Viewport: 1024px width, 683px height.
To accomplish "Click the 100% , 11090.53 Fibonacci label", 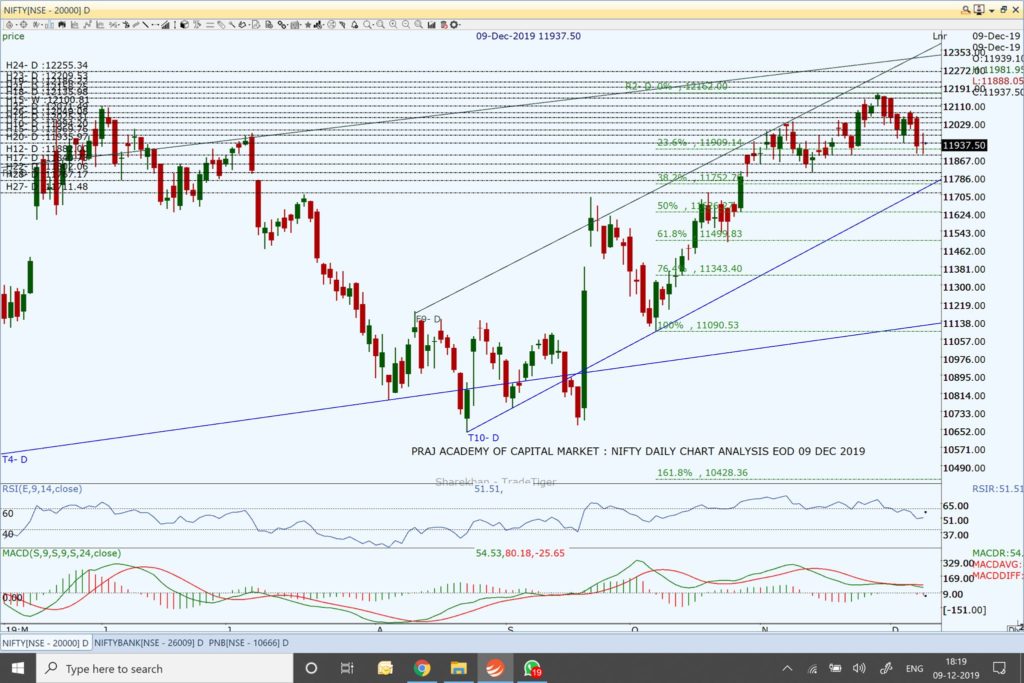I will [x=698, y=325].
